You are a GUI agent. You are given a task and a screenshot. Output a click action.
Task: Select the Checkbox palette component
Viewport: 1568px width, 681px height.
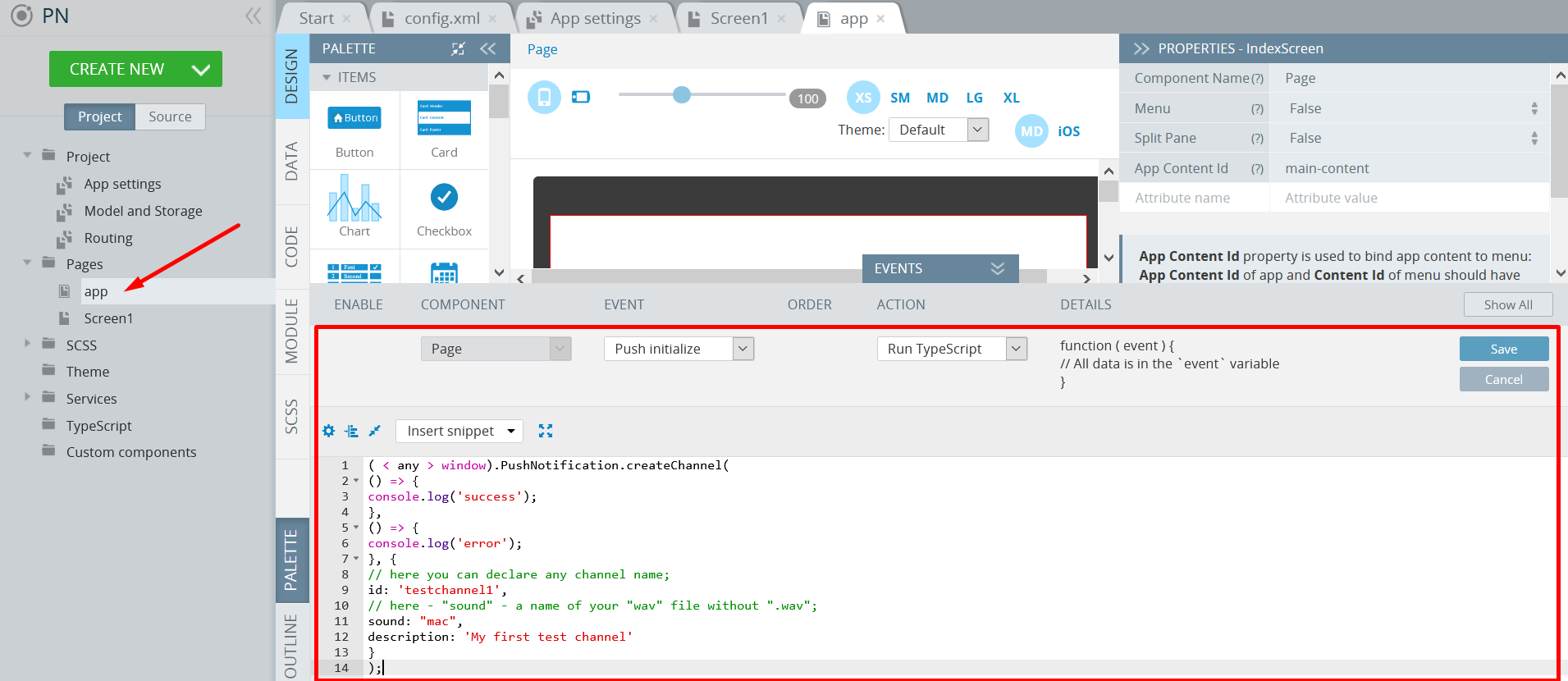pyautogui.click(x=444, y=208)
